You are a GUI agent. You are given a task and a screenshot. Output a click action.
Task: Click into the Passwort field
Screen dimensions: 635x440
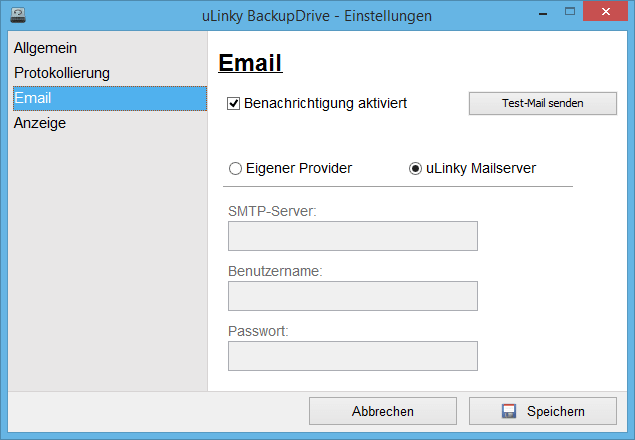point(353,356)
